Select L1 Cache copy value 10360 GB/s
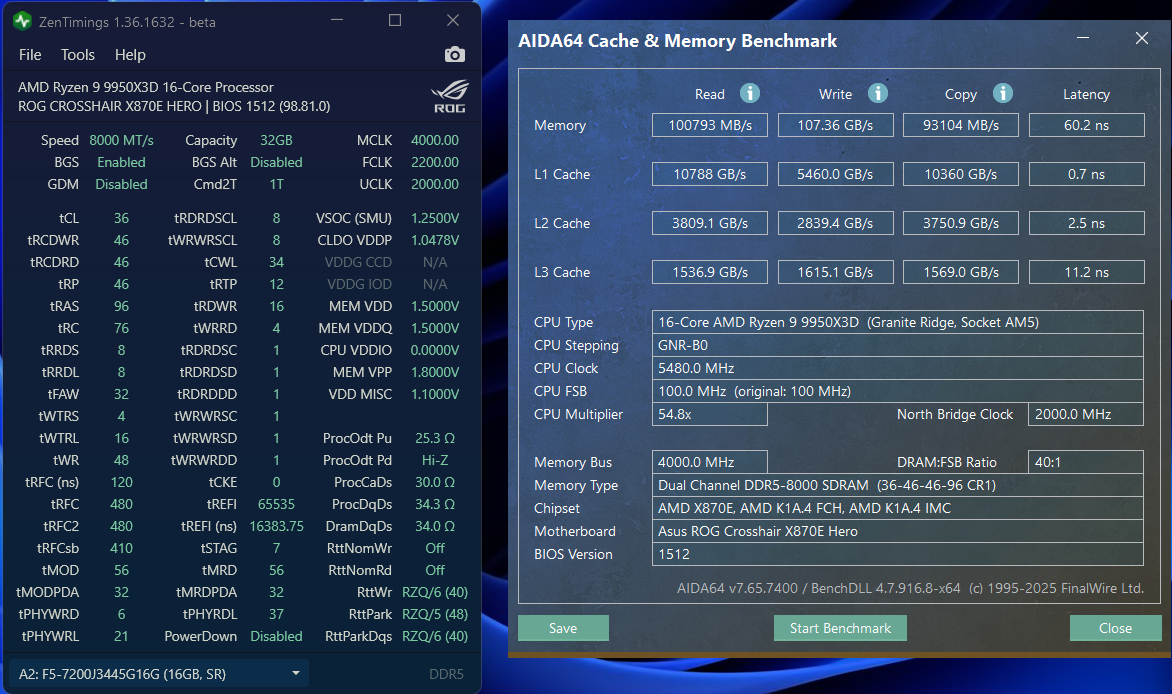Viewport: 1172px width, 694px height. coord(960,174)
